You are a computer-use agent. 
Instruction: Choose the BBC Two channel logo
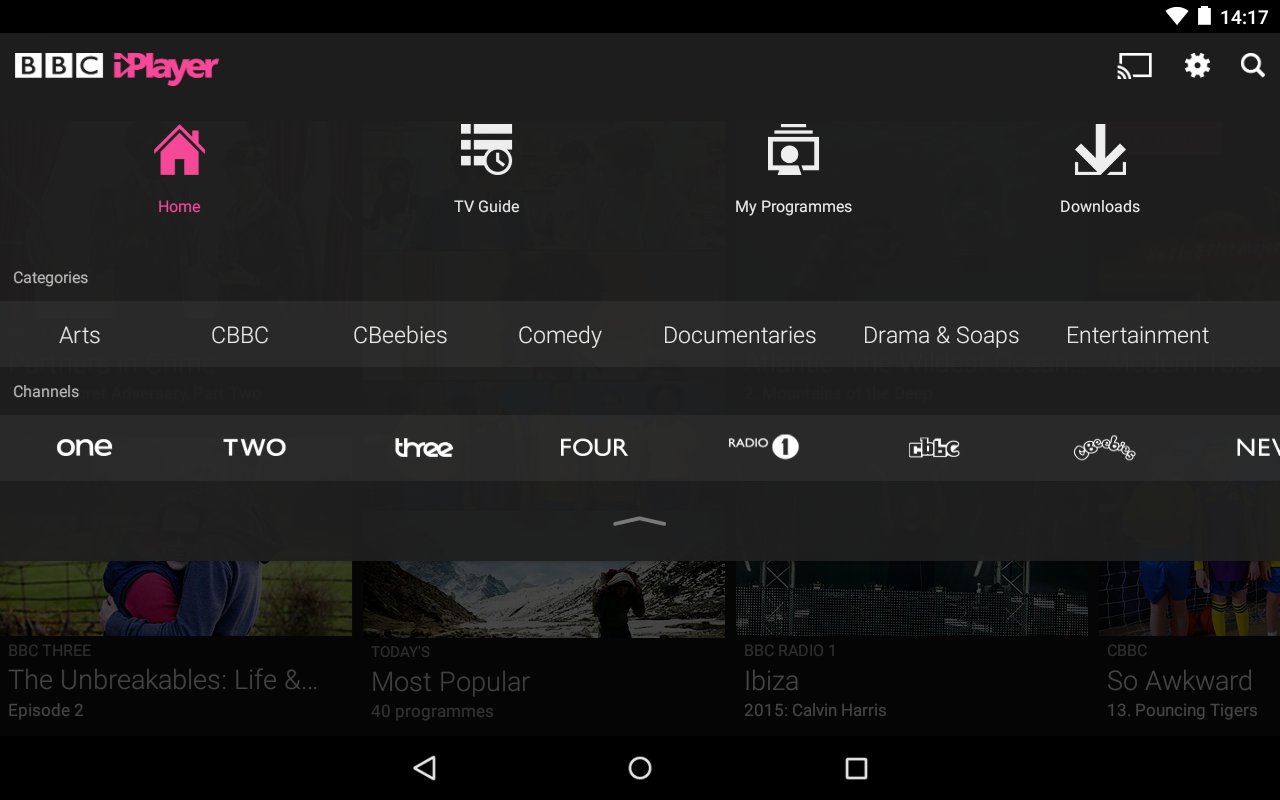tap(254, 447)
